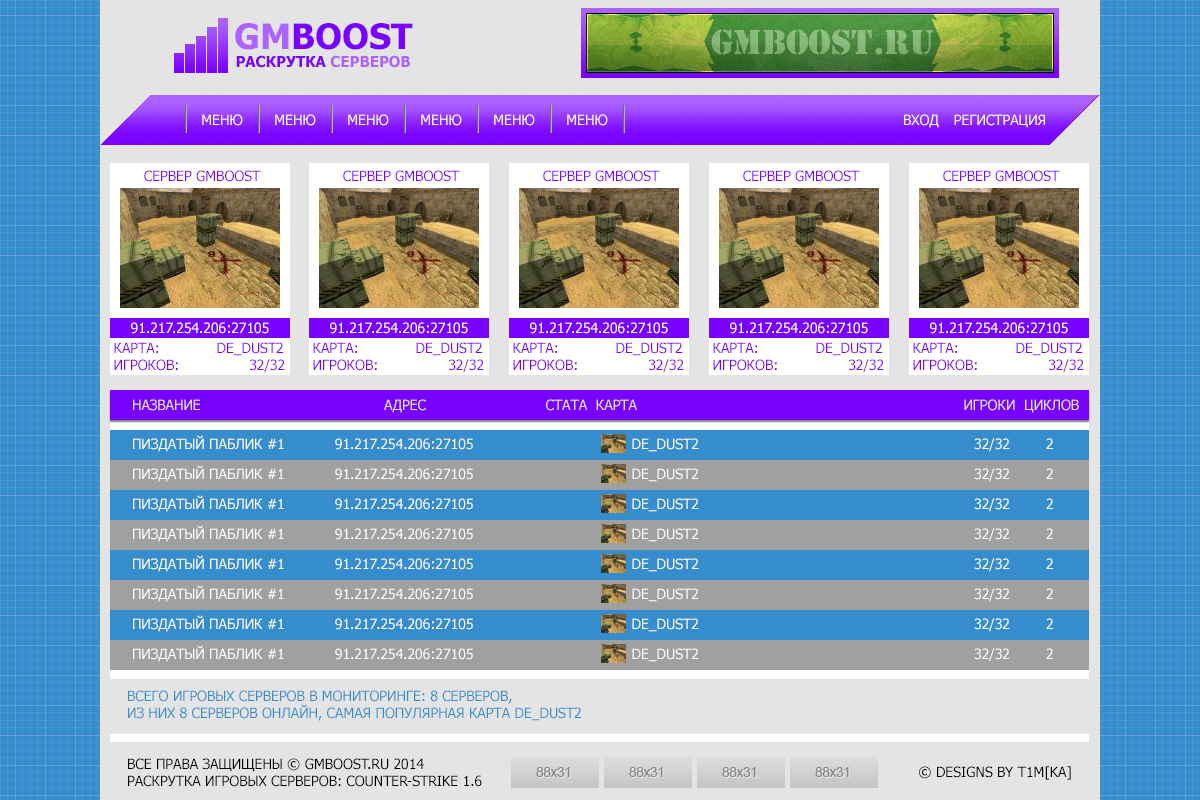Image resolution: width=1200 pixels, height=800 pixels.
Task: Click the DE_DUST2 map name in the third table row
Action: click(x=665, y=504)
